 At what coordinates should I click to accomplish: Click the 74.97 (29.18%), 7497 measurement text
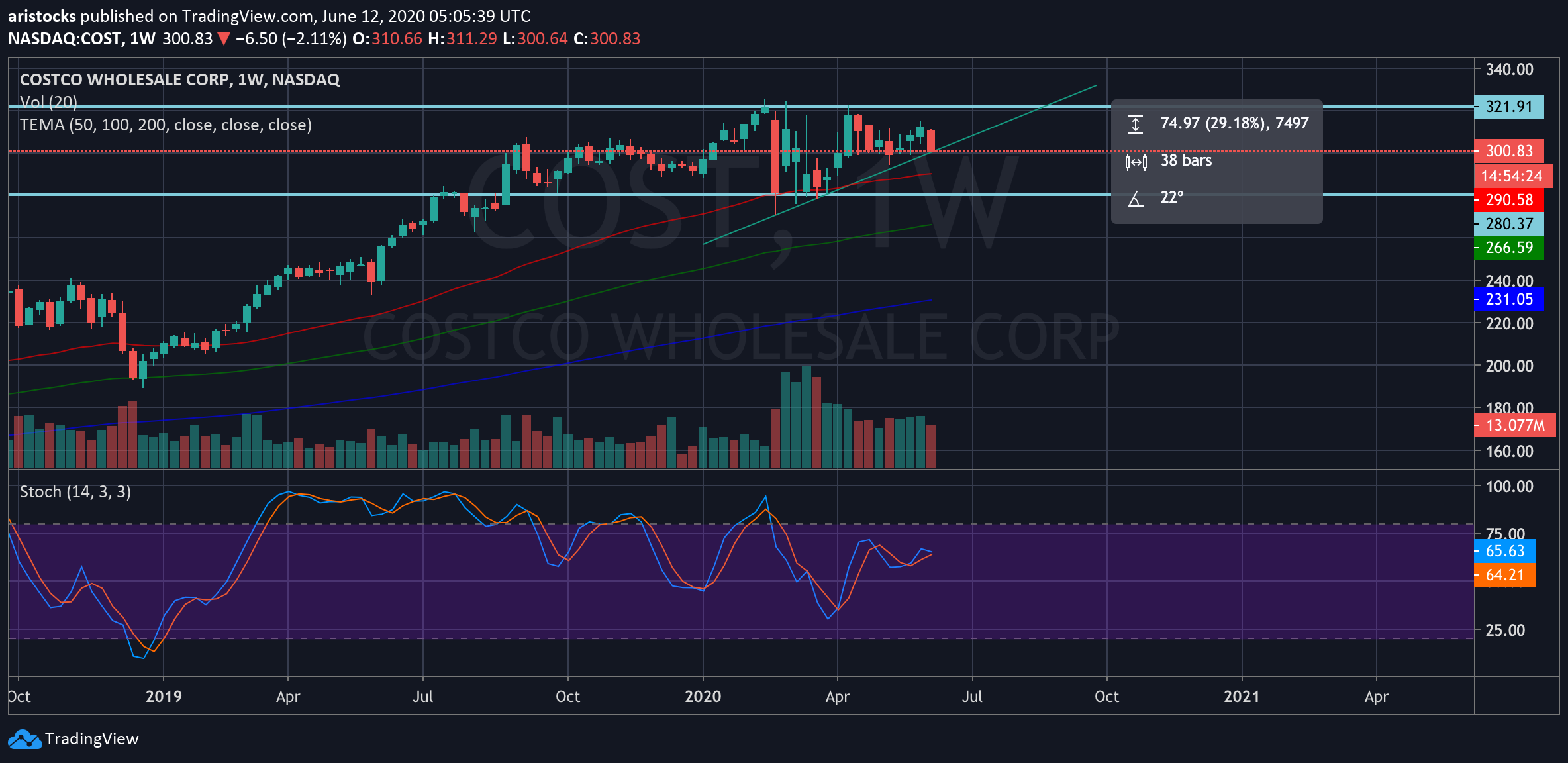(x=1234, y=124)
